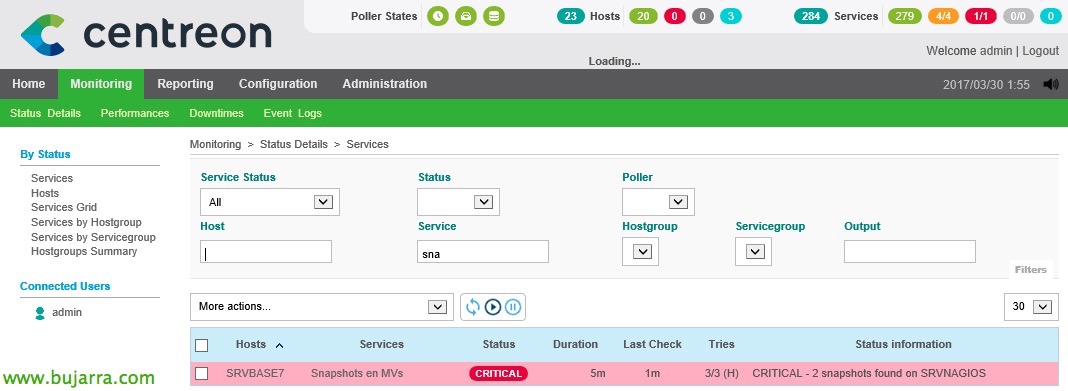Click the play refresh control icon
This screenshot has width=1068, height=391.
[x=493, y=307]
